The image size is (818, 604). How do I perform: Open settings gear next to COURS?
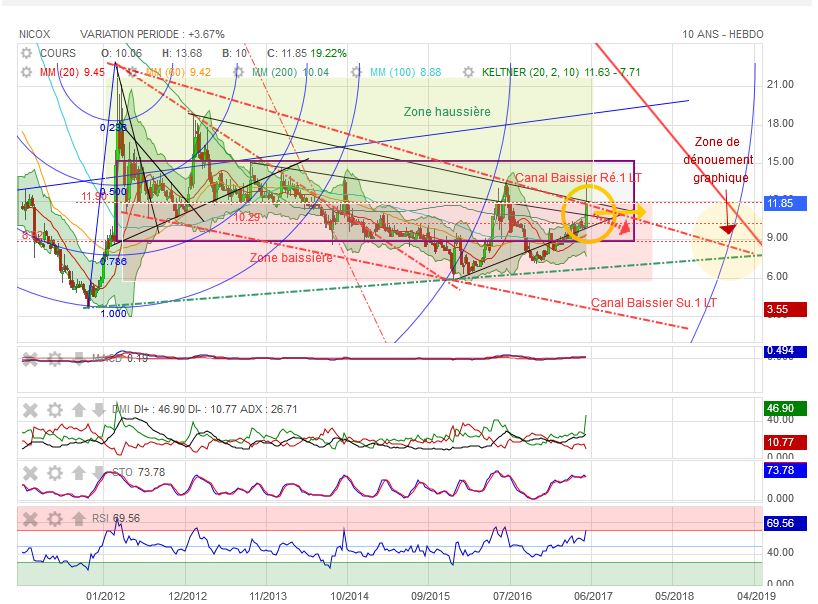pos(26,53)
